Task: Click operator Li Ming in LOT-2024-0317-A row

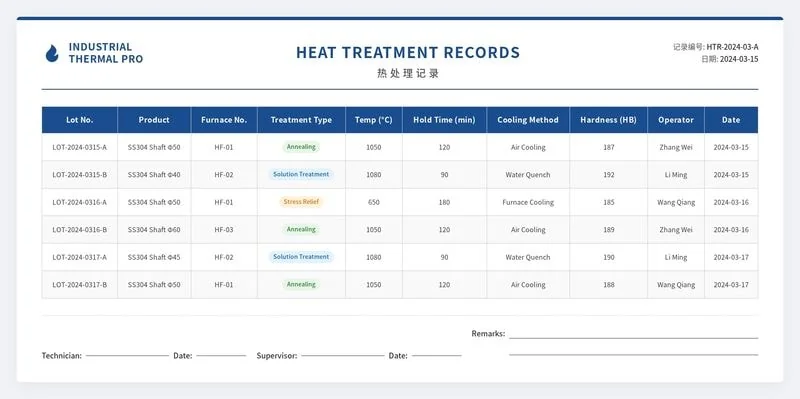Action: [676, 257]
